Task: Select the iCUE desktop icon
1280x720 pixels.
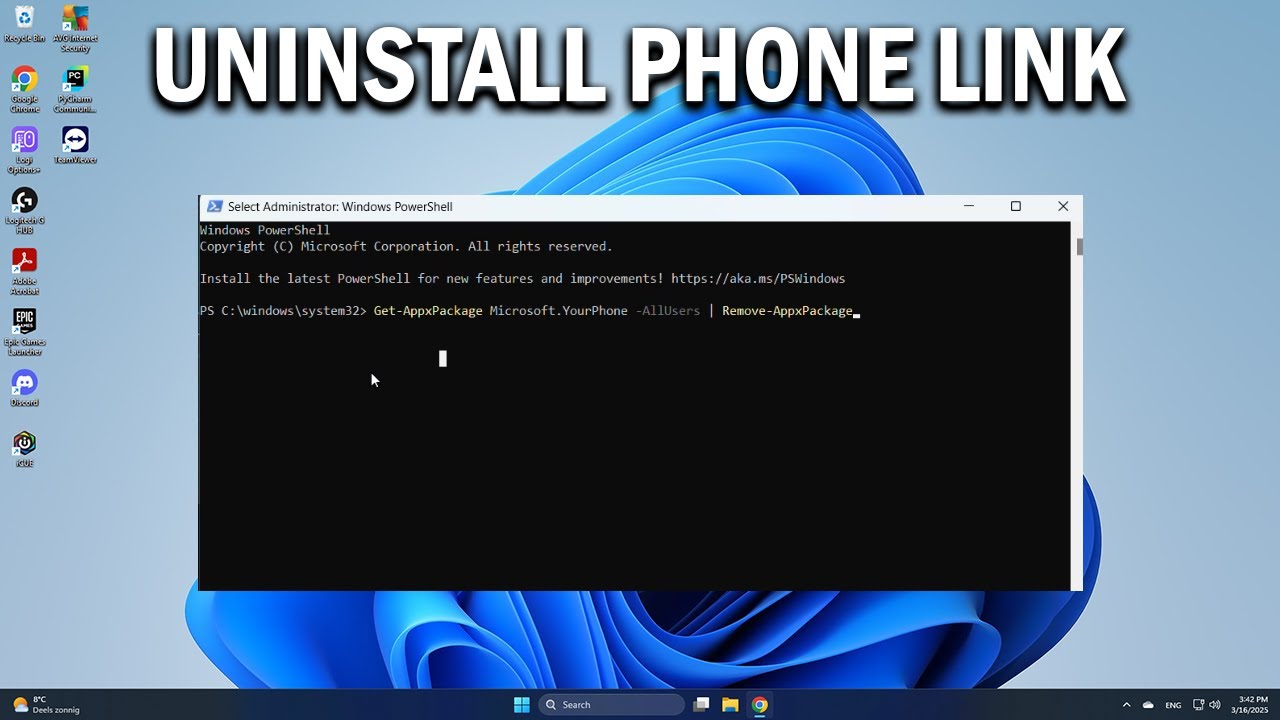Action: (x=24, y=449)
